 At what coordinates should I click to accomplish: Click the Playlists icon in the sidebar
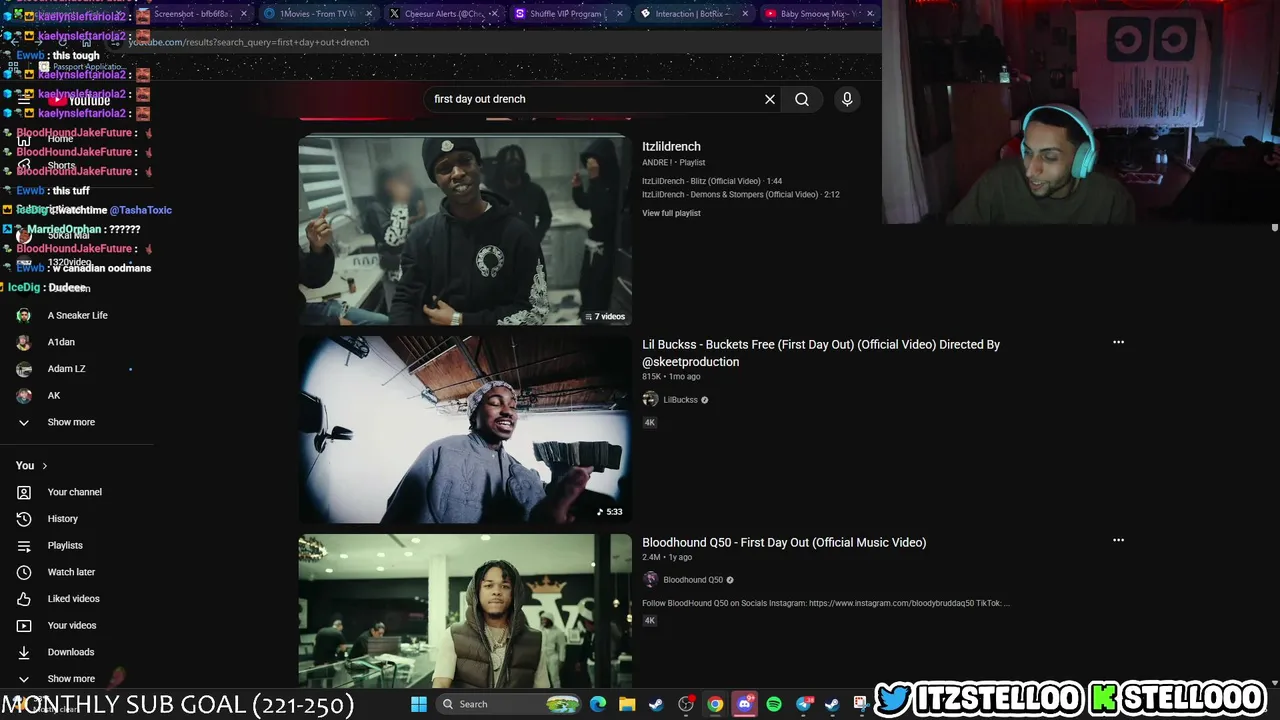[24, 545]
